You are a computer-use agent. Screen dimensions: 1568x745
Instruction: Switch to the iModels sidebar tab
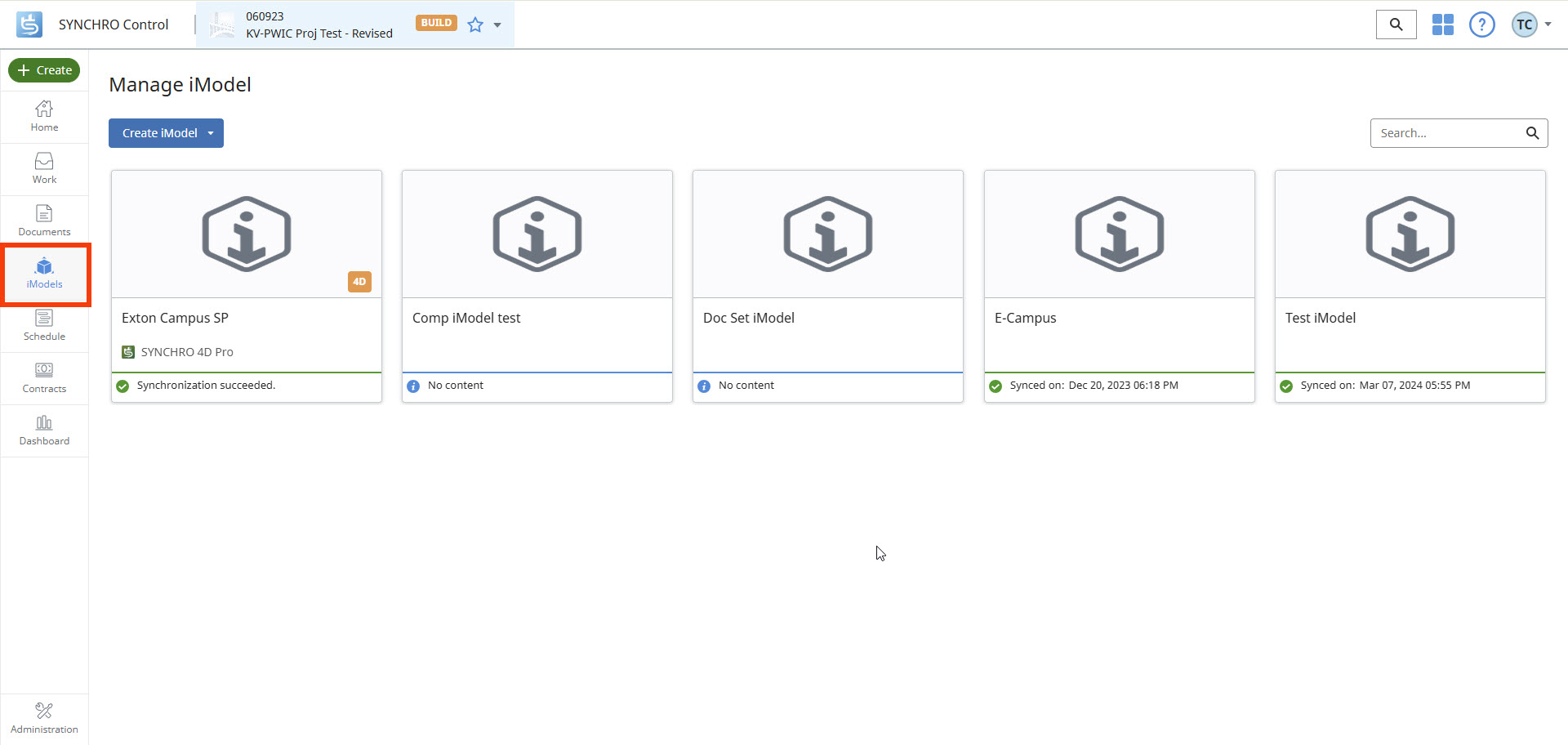44,274
